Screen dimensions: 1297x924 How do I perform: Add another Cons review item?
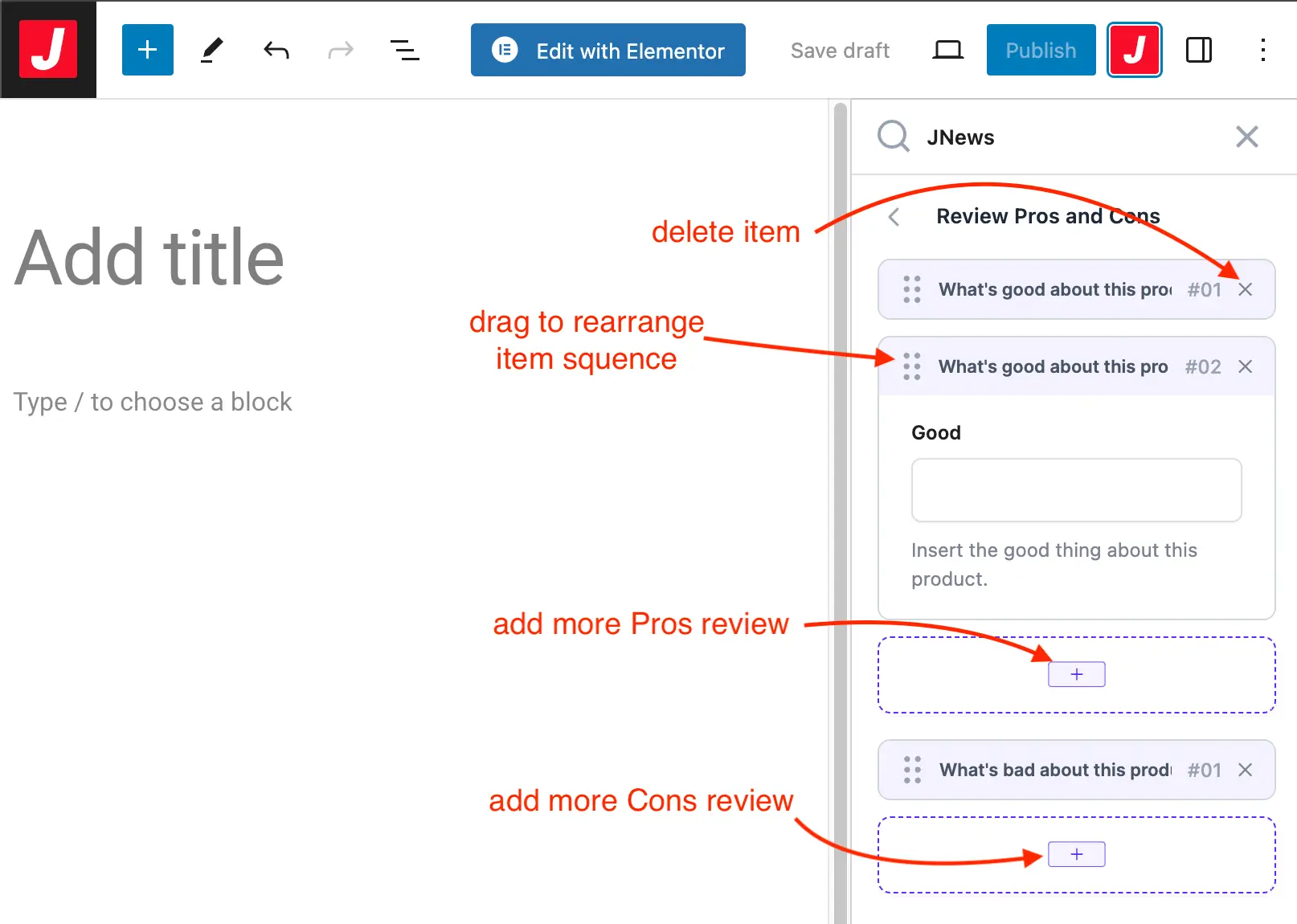[x=1076, y=854]
